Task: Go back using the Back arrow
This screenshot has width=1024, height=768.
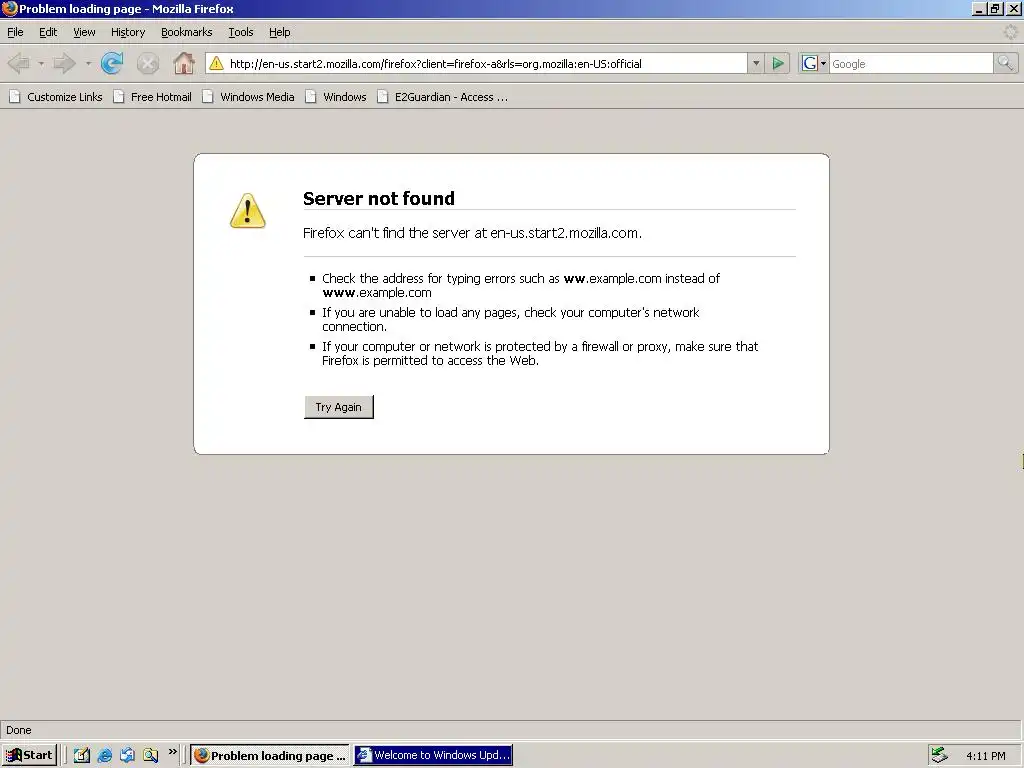Action: coord(20,63)
